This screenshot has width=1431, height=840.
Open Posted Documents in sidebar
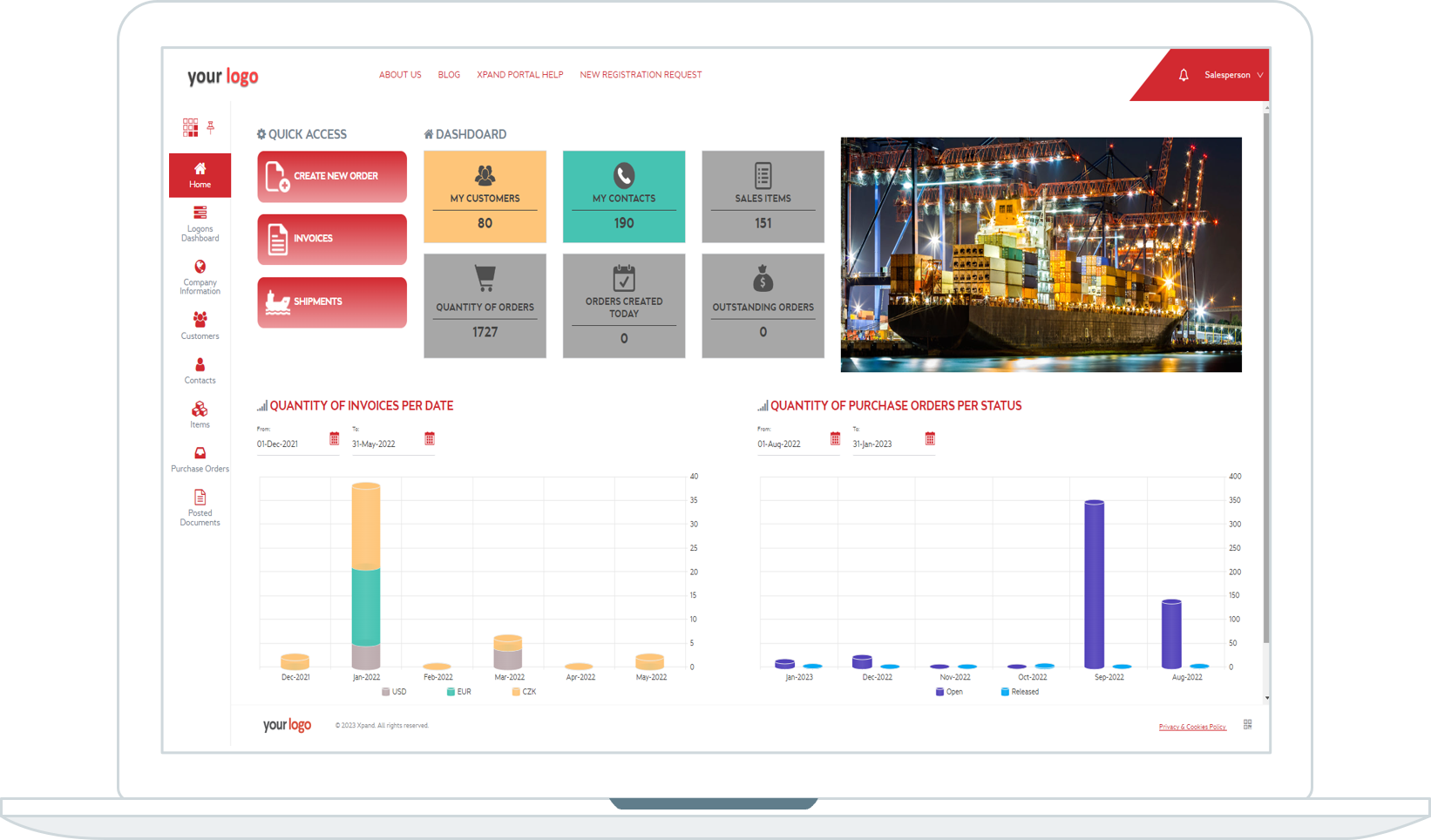pyautogui.click(x=200, y=507)
